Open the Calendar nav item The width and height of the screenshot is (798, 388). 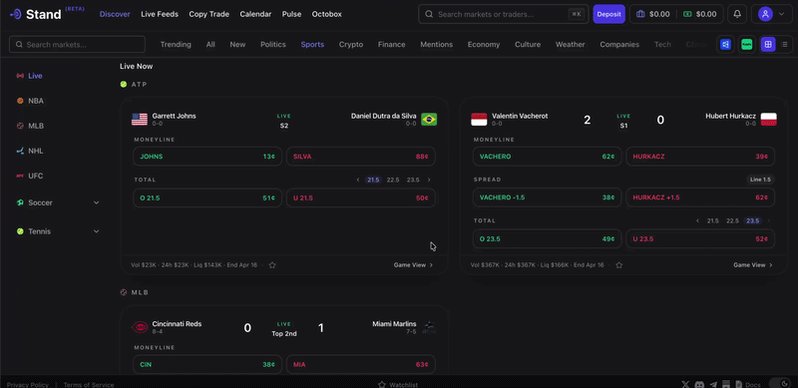255,14
